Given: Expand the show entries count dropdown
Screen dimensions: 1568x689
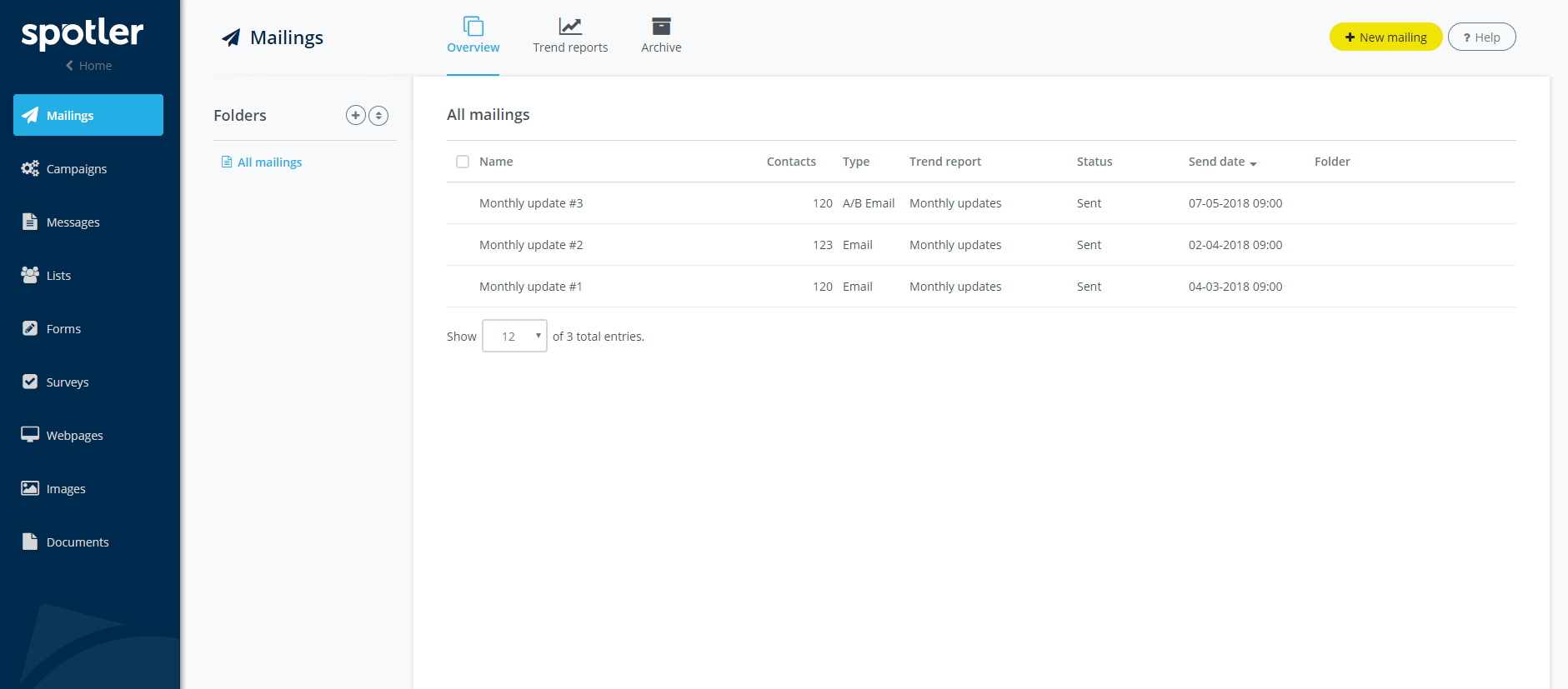Looking at the screenshot, I should [514, 337].
